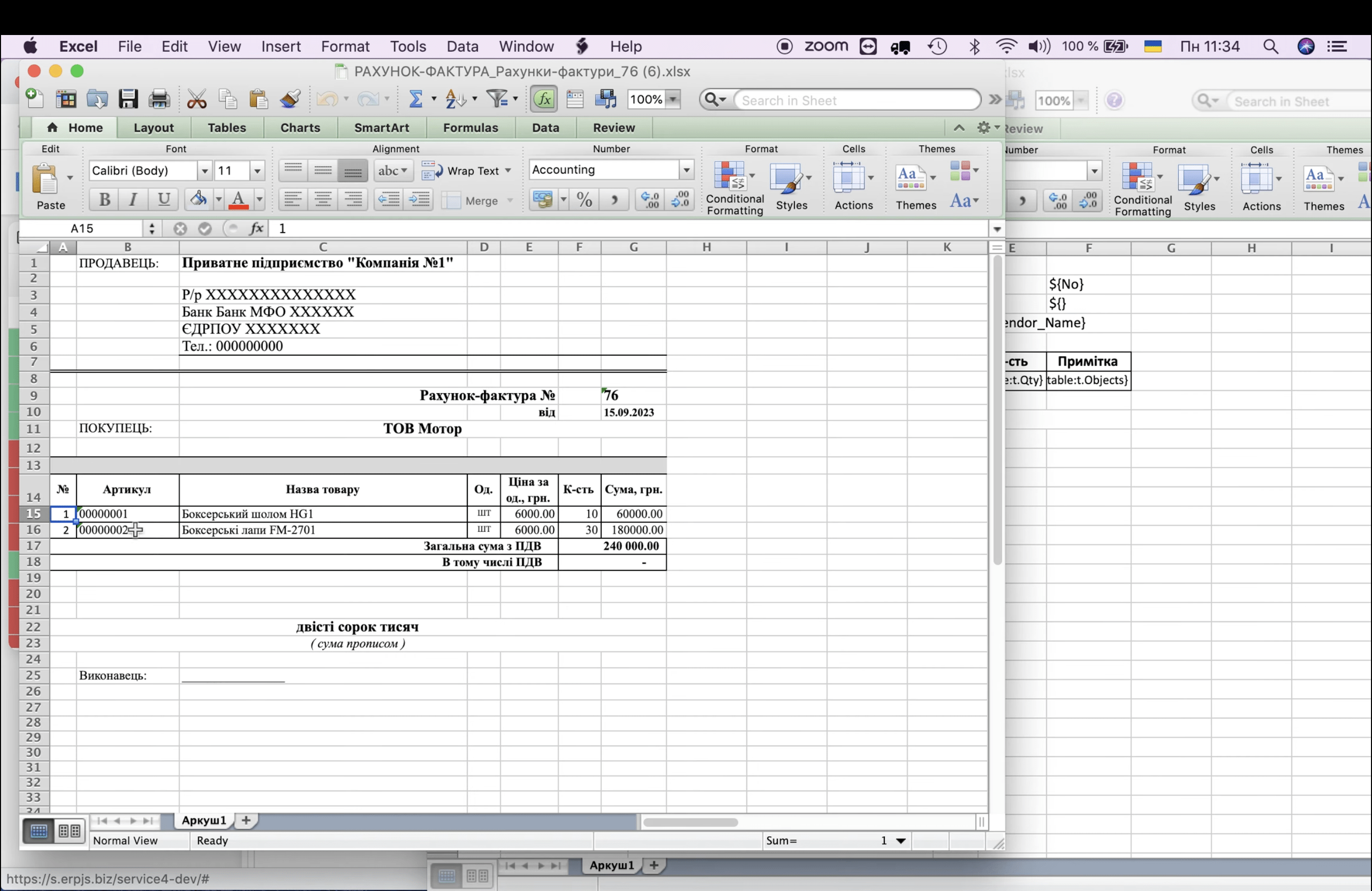Open the Insert menu in menu bar

point(281,47)
